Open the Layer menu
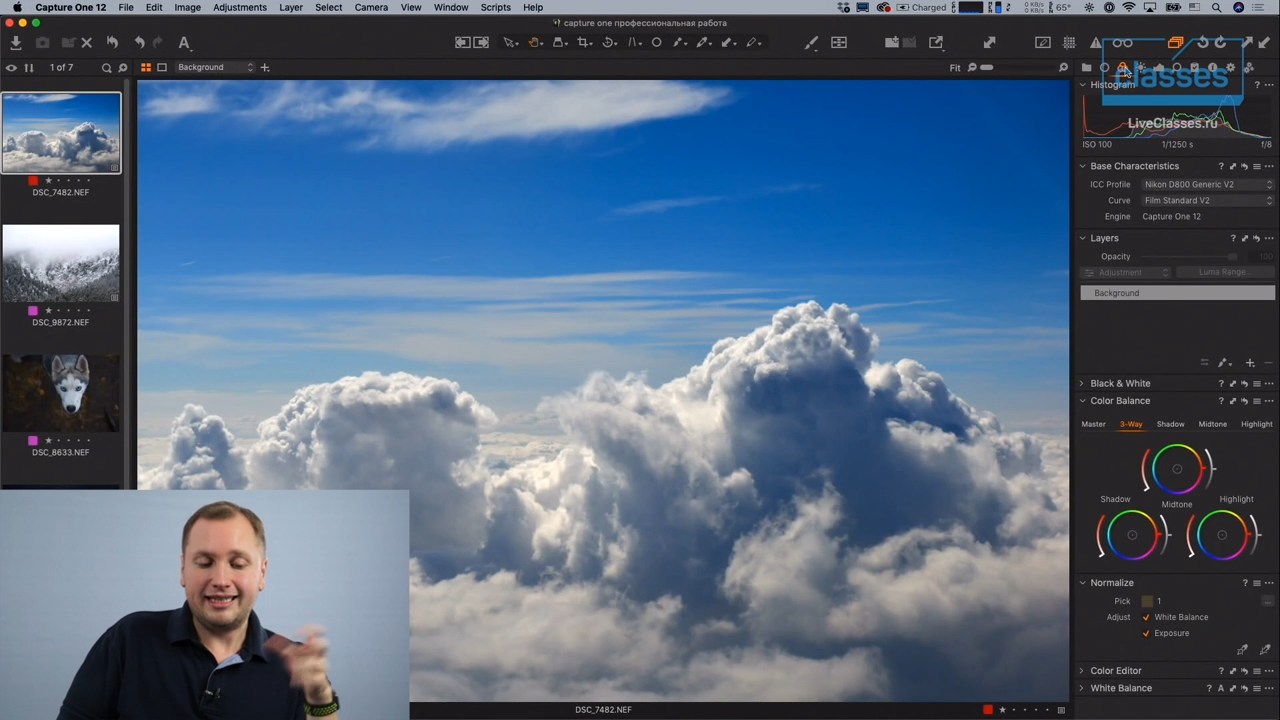Screen dimensions: 1280x720 291,7
